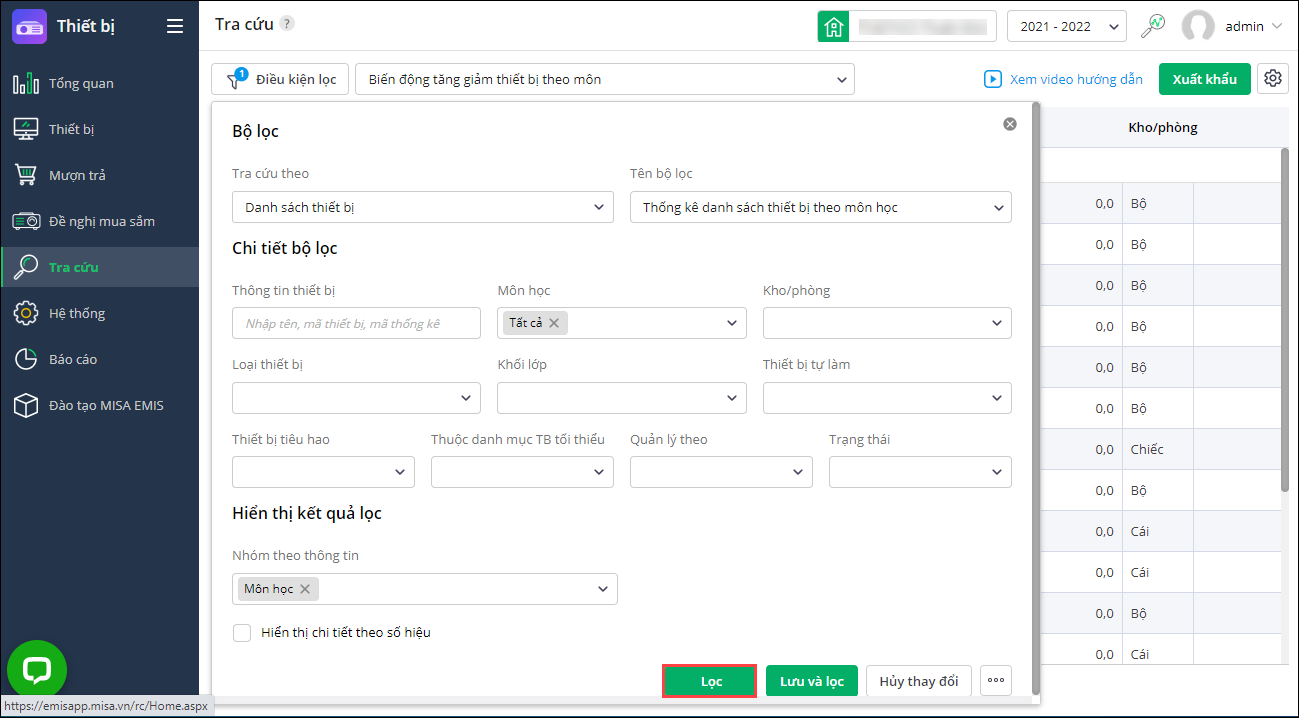The height and width of the screenshot is (718, 1299).
Task: Expand the admin account menu arrow
Action: (1277, 27)
